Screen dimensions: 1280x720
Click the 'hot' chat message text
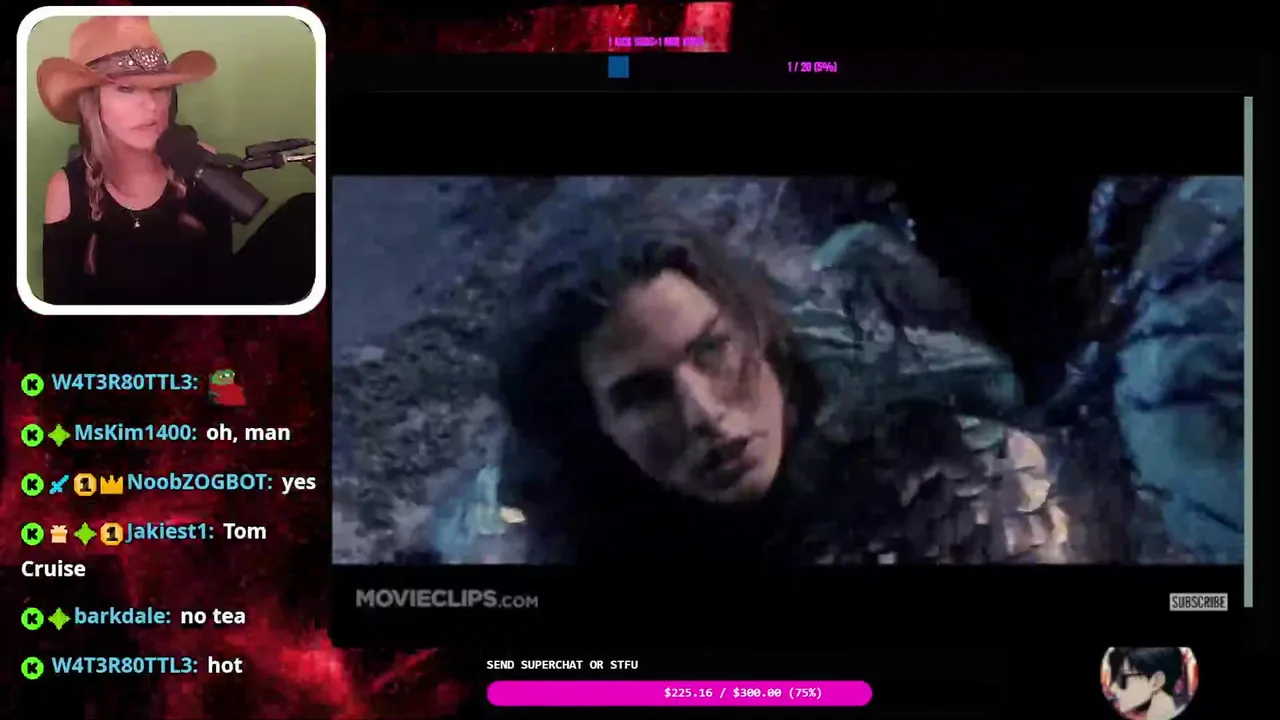coord(225,665)
